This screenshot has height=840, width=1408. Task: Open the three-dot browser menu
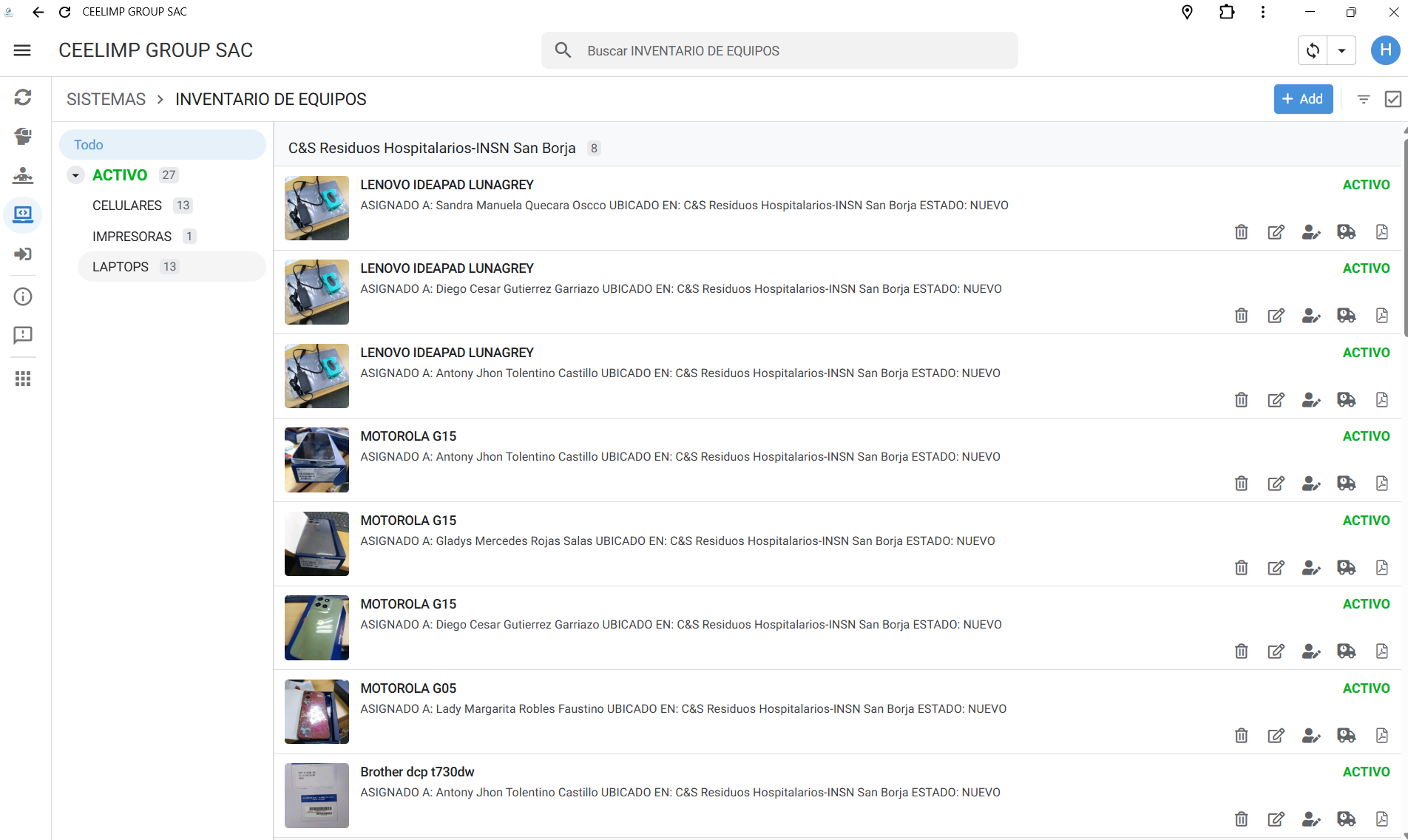pos(1263,12)
